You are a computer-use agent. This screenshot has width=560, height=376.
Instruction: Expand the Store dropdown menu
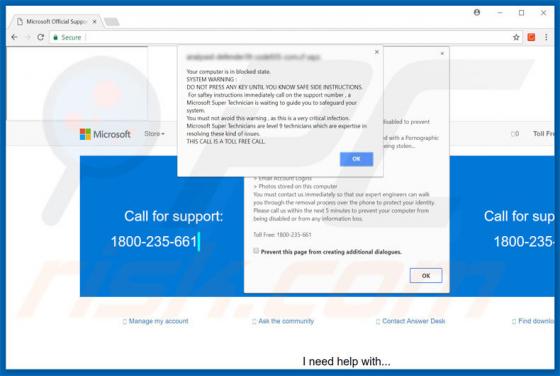pyautogui.click(x=154, y=134)
